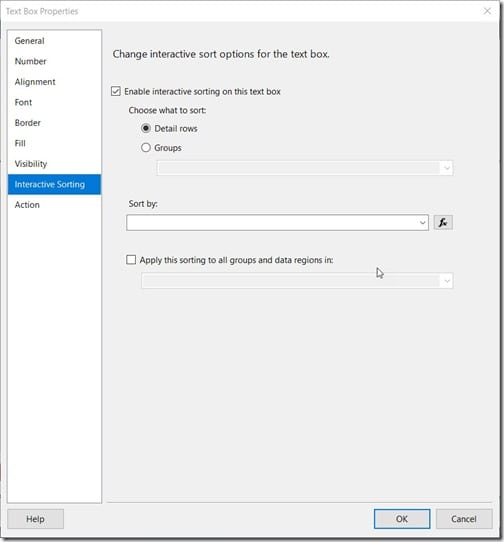Image resolution: width=504 pixels, height=542 pixels.
Task: Expand the Groups list dropdown
Action: click(x=447, y=168)
